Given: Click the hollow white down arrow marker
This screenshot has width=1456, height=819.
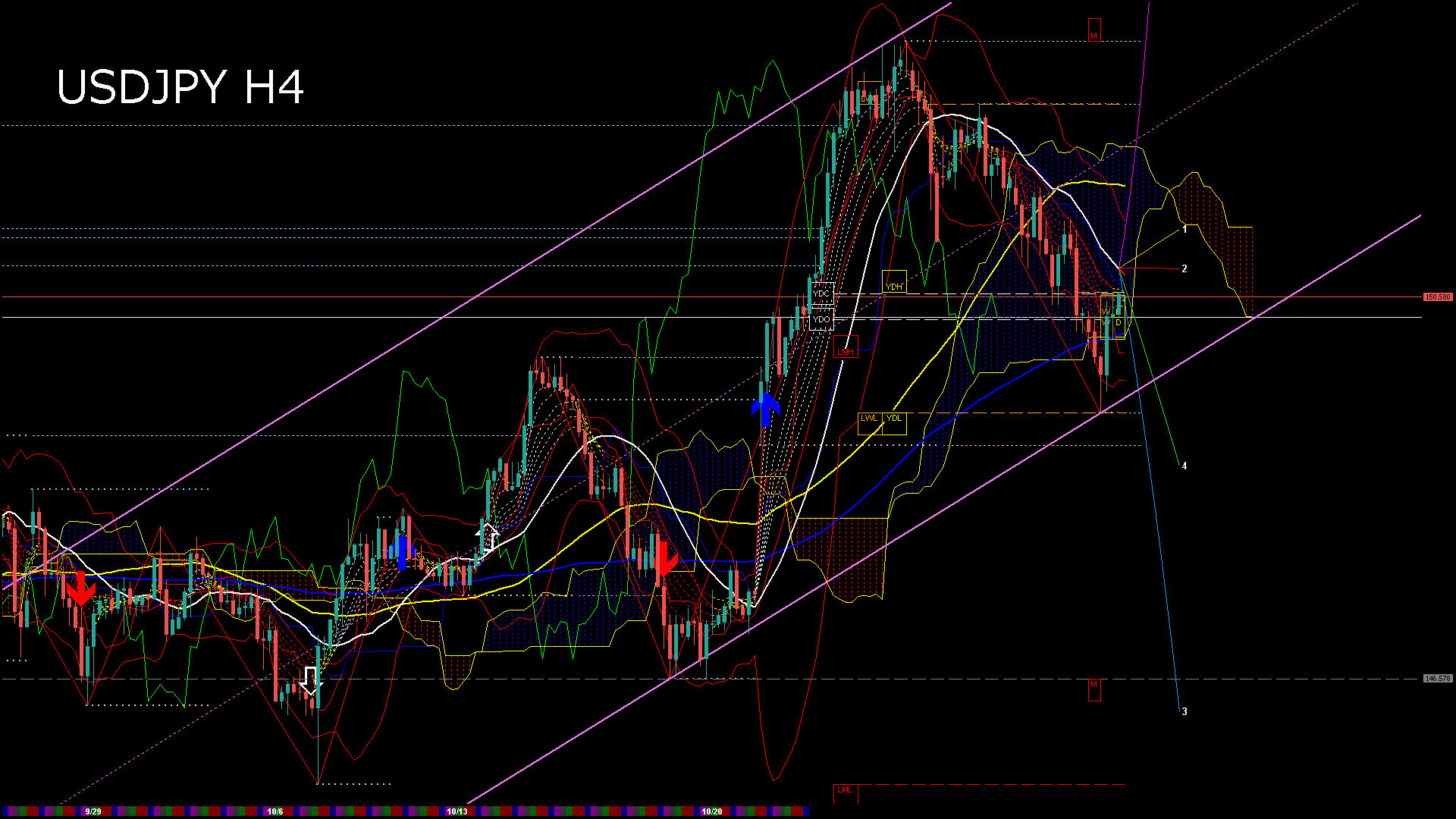Looking at the screenshot, I should (310, 680).
